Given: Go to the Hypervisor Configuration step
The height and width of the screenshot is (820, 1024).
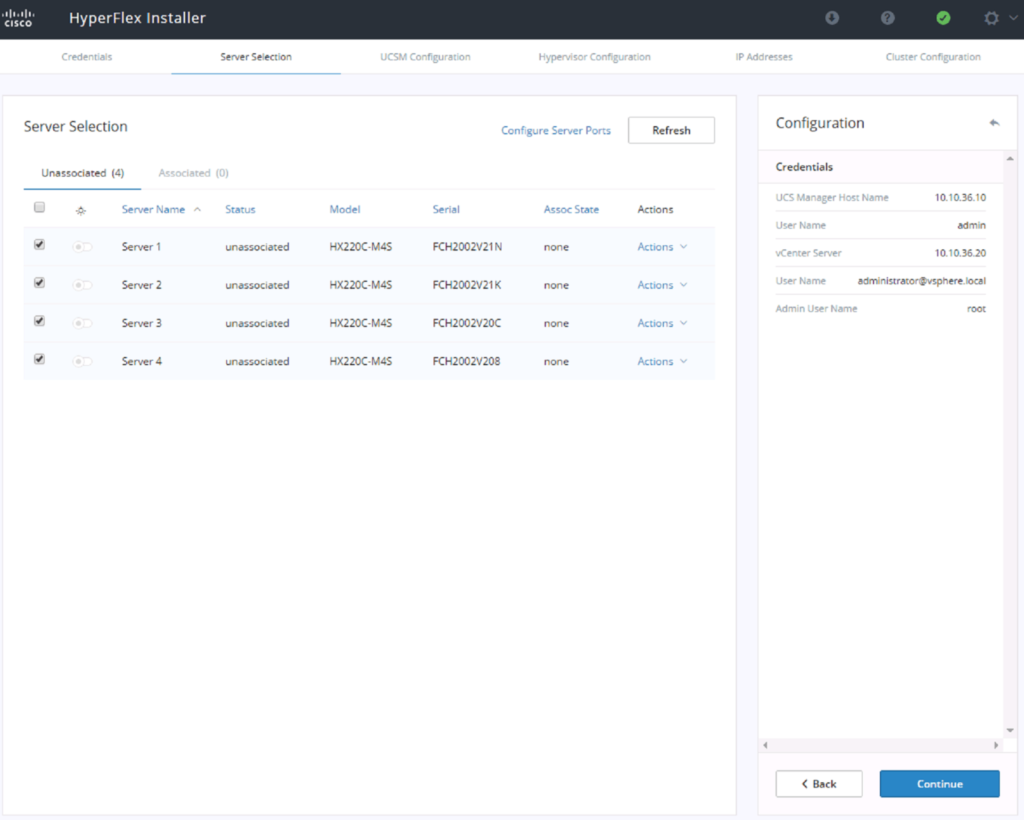Looking at the screenshot, I should [594, 57].
